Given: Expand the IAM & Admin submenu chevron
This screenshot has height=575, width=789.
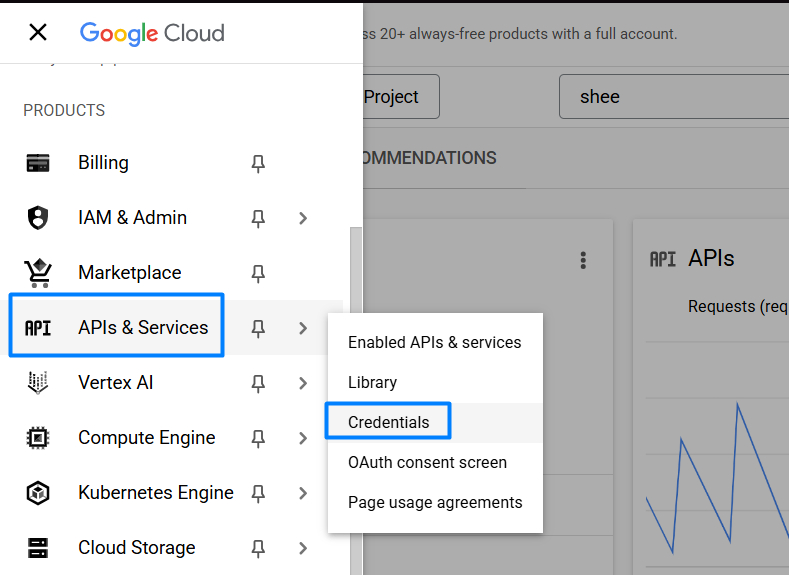Looking at the screenshot, I should tap(302, 218).
